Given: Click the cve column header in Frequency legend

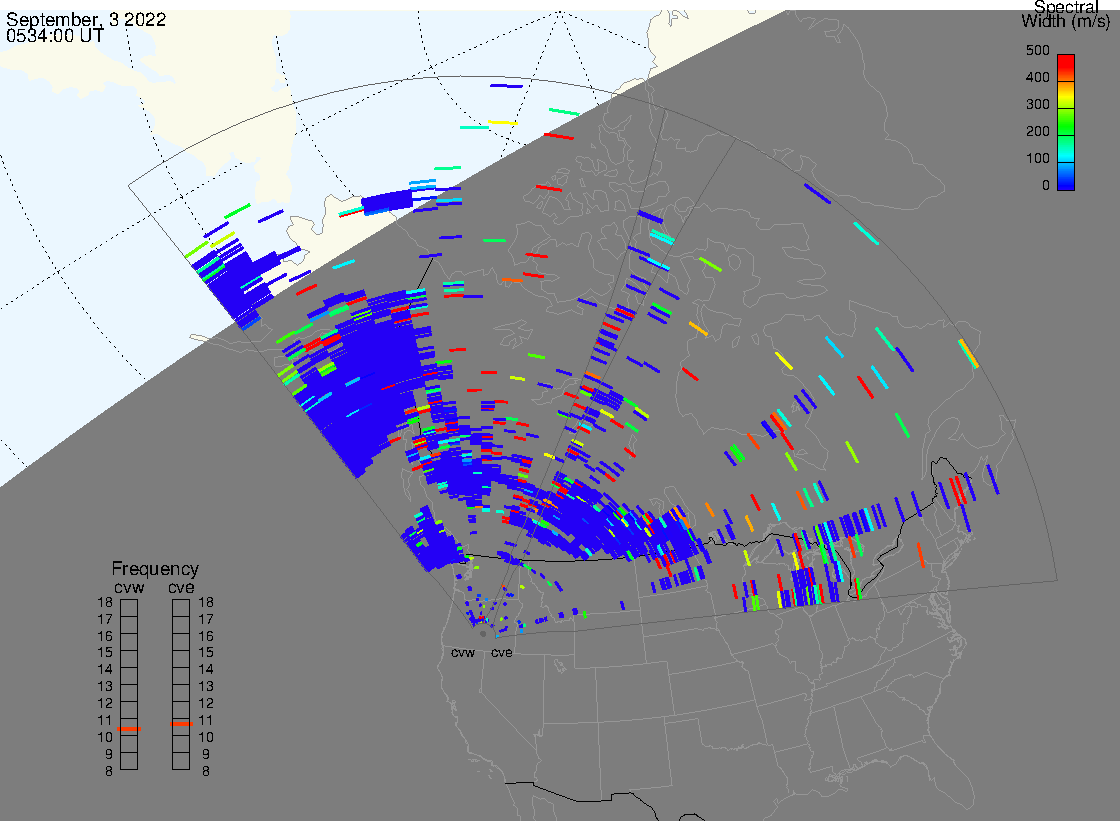Looking at the screenshot, I should (x=181, y=588).
